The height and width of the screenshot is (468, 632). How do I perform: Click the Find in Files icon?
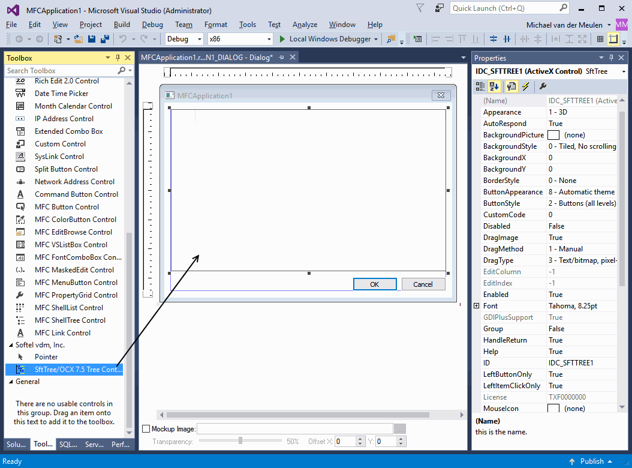click(x=391, y=39)
